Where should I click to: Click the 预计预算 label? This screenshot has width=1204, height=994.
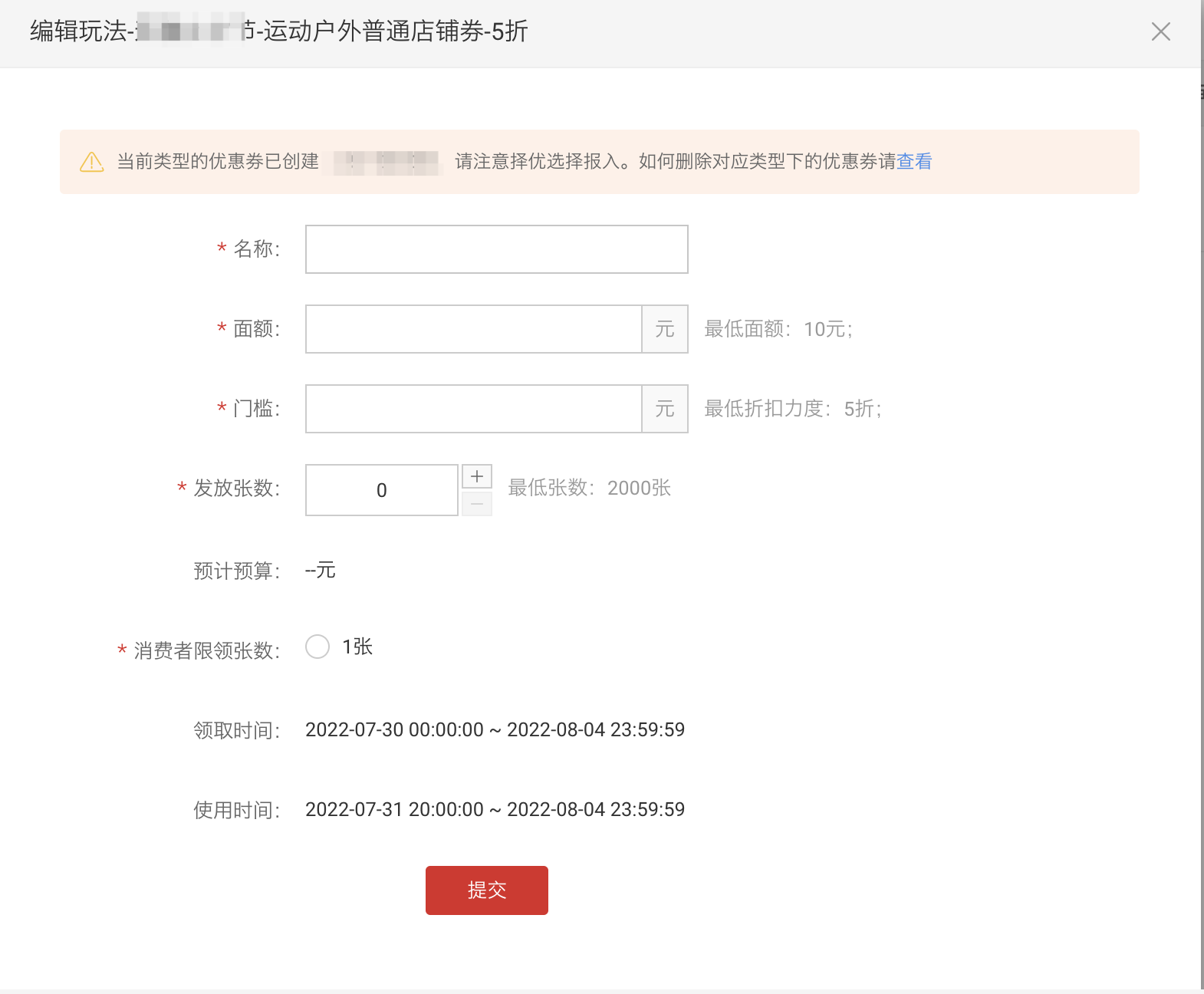(x=237, y=571)
